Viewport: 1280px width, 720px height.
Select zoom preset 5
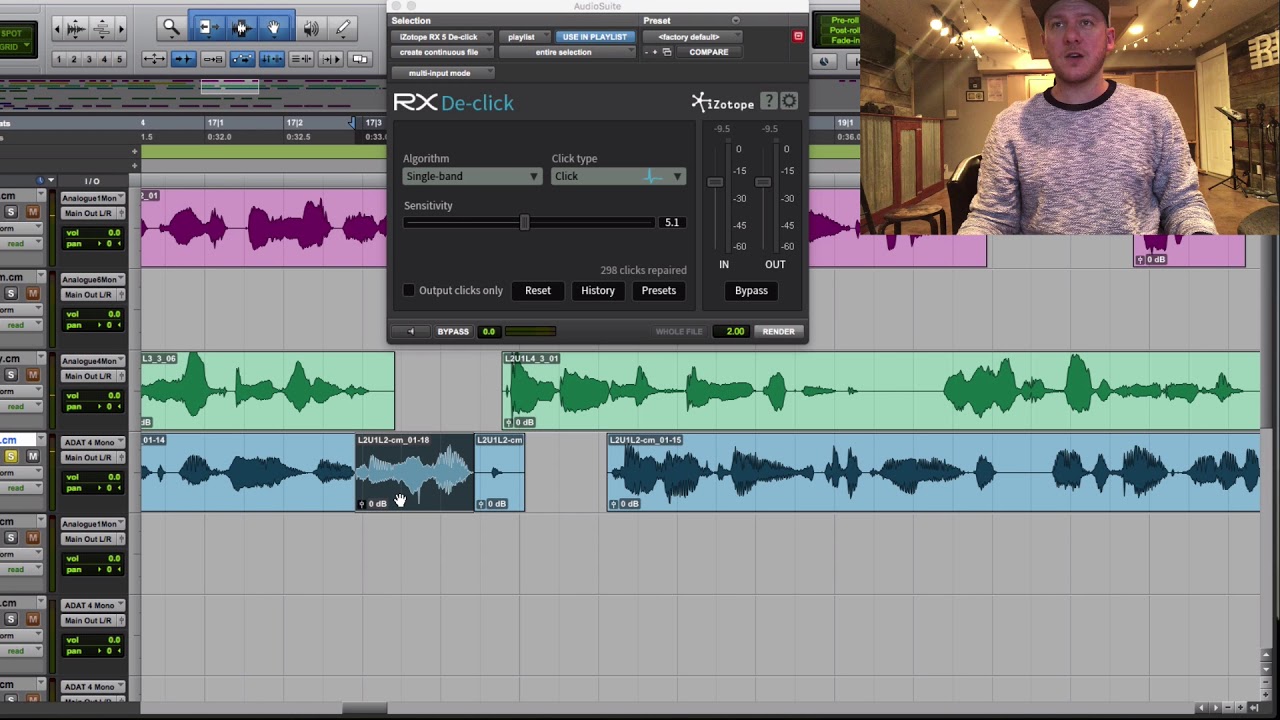[x=119, y=60]
